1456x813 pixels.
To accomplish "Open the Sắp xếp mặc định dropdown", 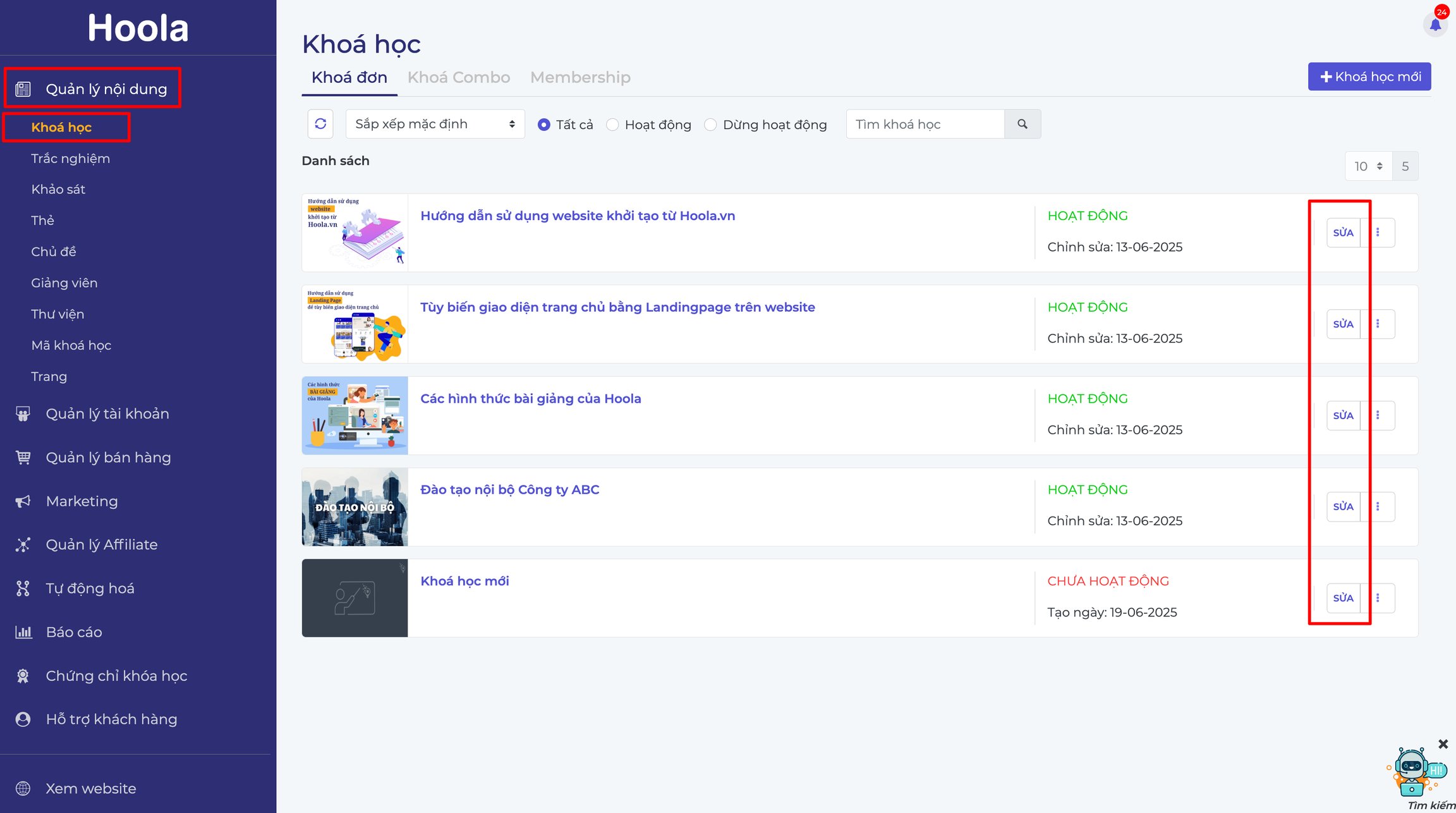I will click(435, 124).
